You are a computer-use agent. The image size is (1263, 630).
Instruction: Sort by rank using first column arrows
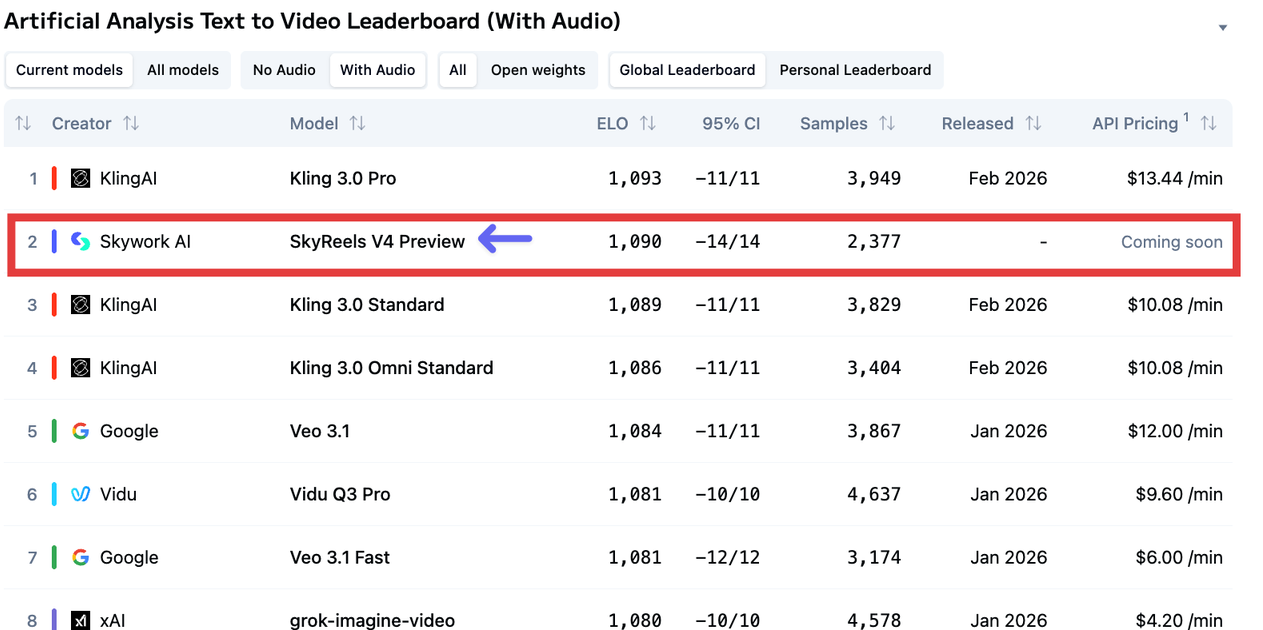[23, 124]
